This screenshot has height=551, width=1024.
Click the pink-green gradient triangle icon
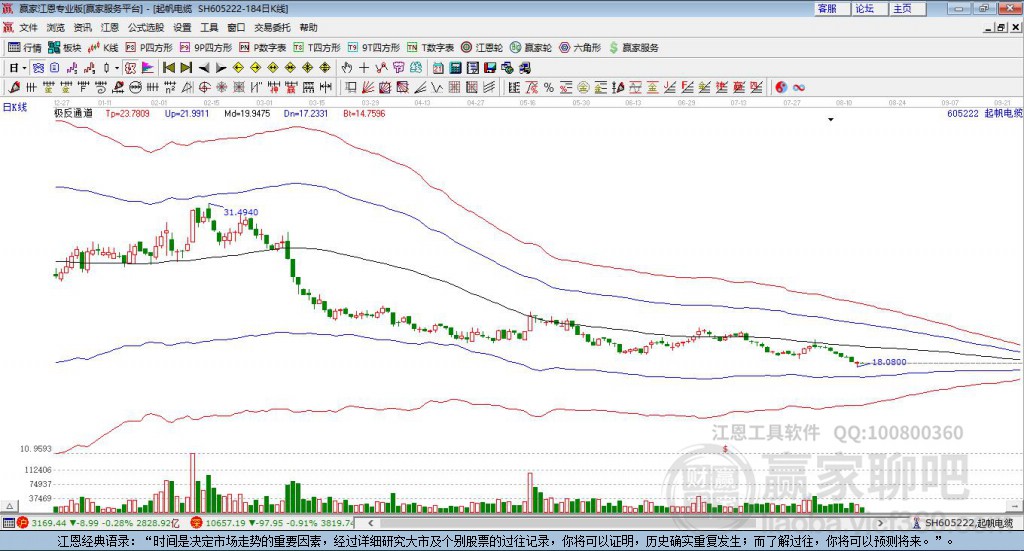tap(148, 68)
